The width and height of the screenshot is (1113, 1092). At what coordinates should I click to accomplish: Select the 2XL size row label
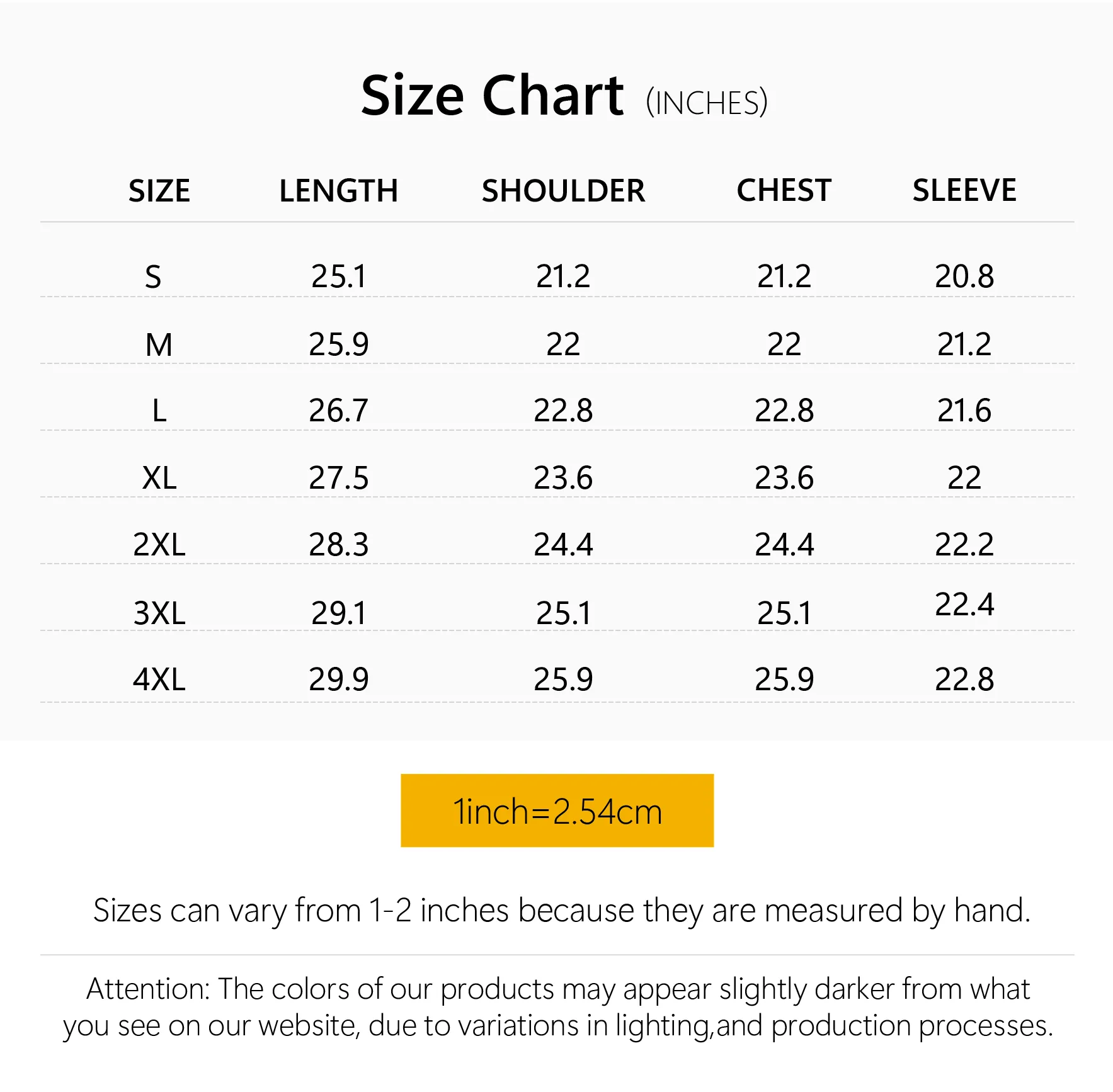[159, 545]
